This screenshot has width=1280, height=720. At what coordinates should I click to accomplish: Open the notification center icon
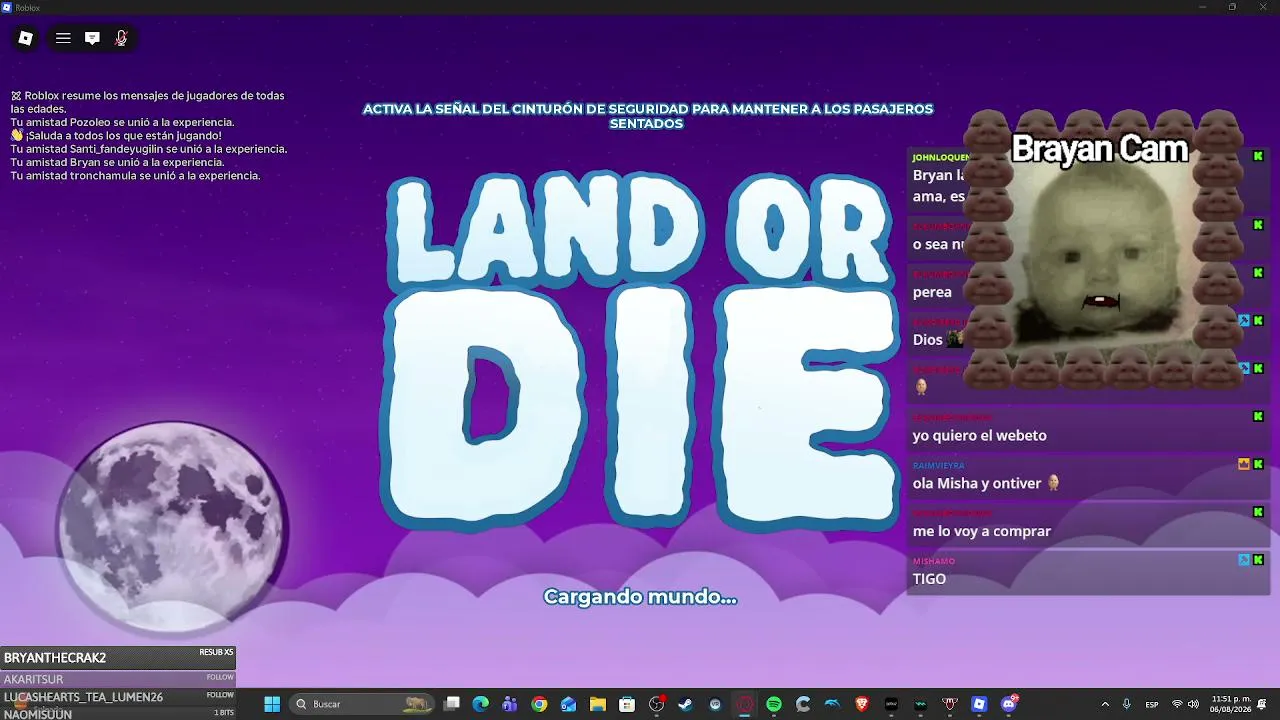click(x=1263, y=704)
